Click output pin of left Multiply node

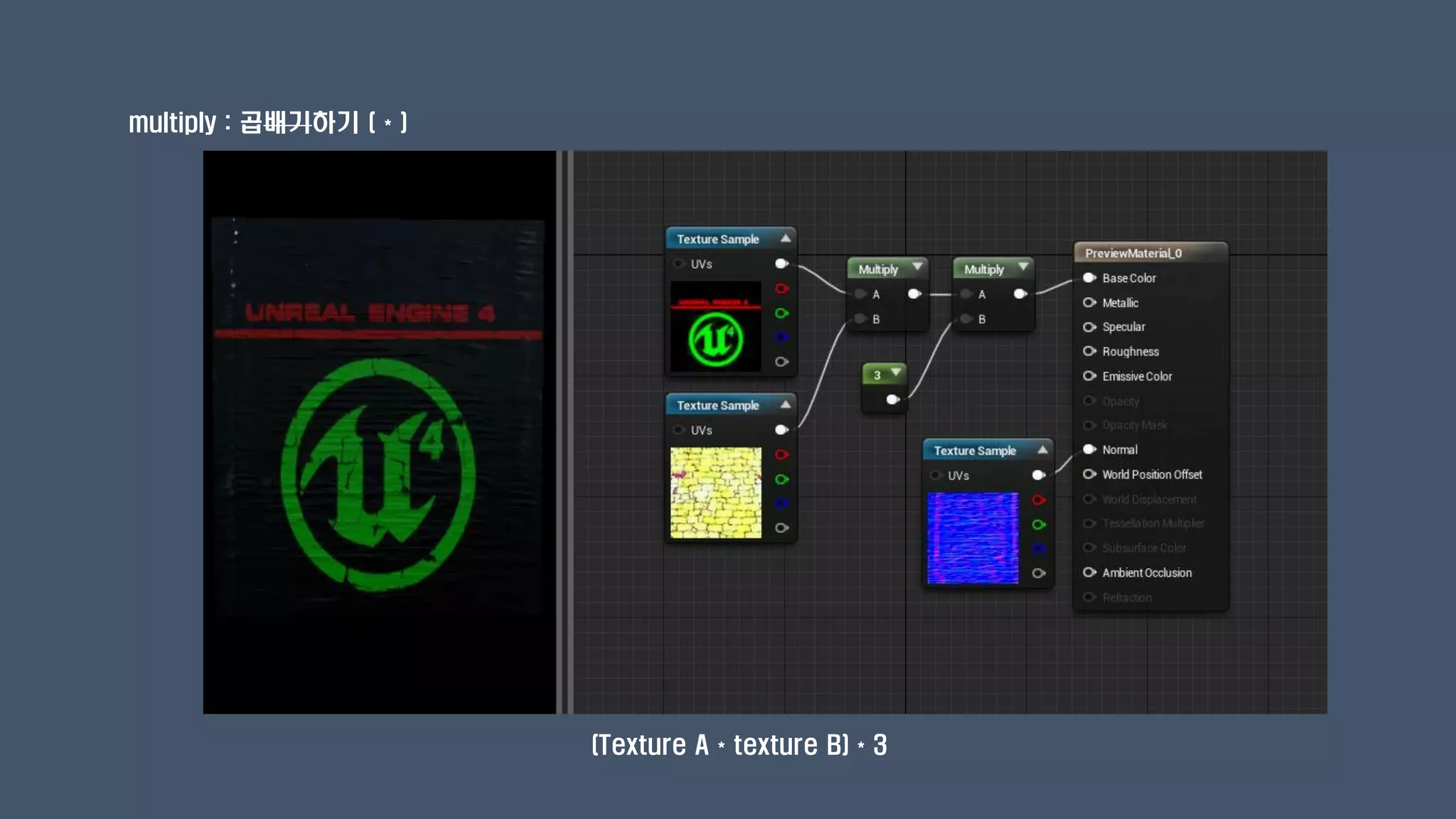(914, 294)
